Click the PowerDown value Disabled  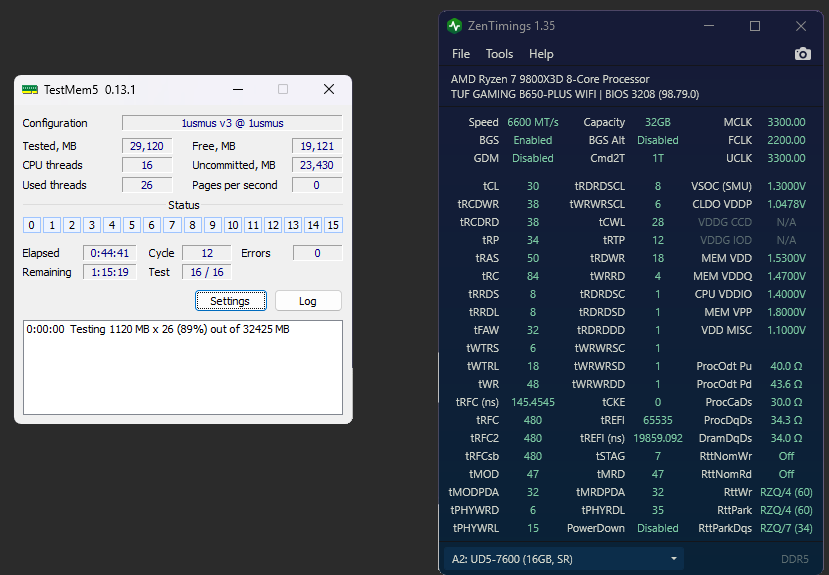coord(658,528)
